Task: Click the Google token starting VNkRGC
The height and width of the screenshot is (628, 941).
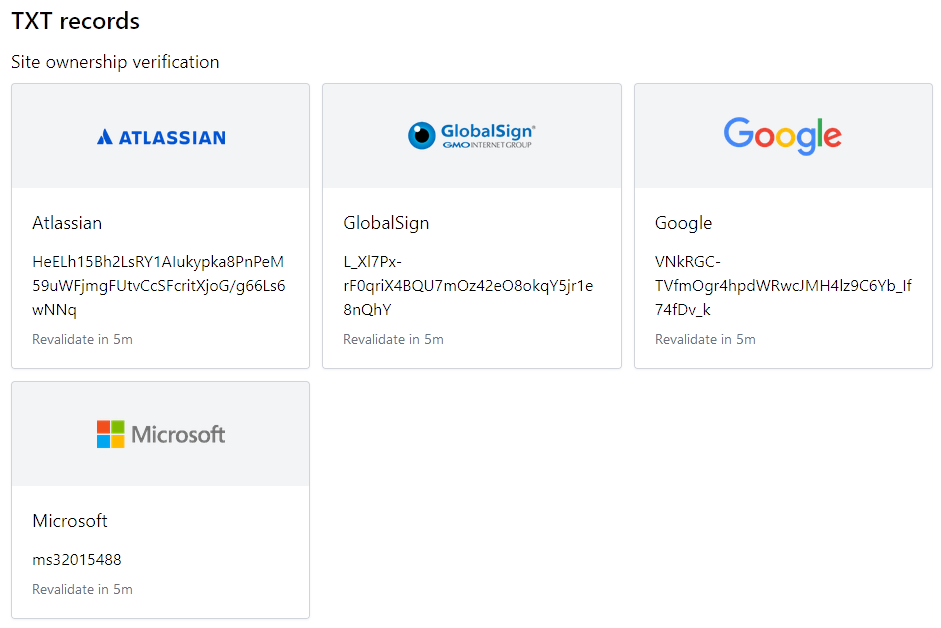Action: [782, 286]
